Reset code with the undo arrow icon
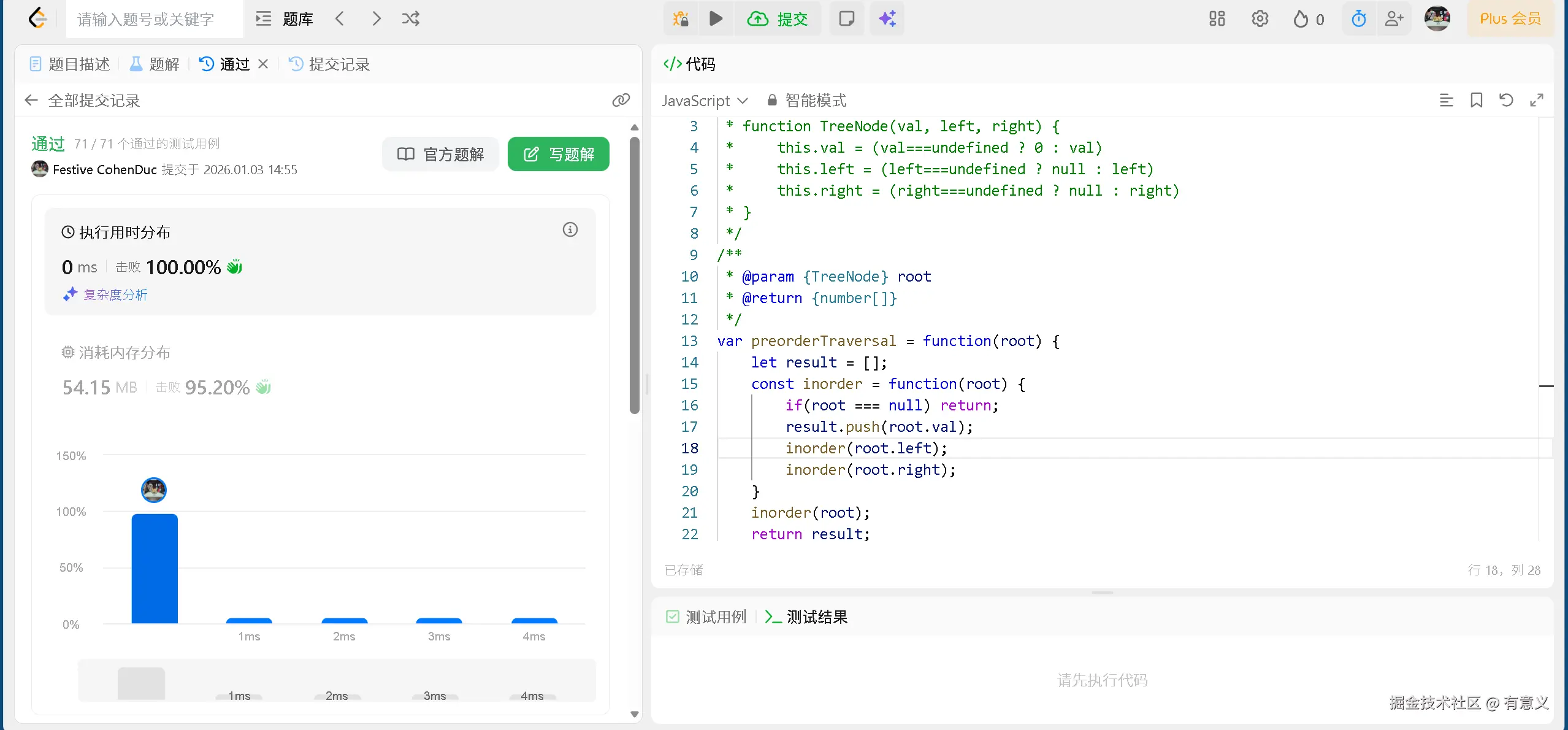Screen dimensions: 1568x730 pyautogui.click(x=1506, y=100)
